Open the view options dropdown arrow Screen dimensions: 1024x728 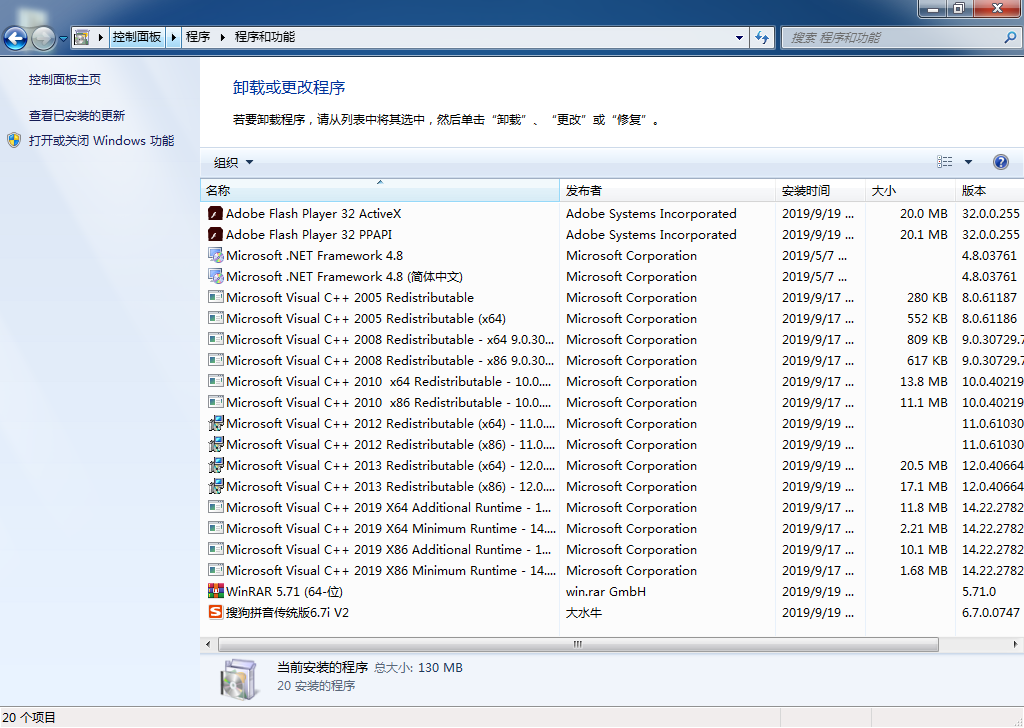[968, 162]
